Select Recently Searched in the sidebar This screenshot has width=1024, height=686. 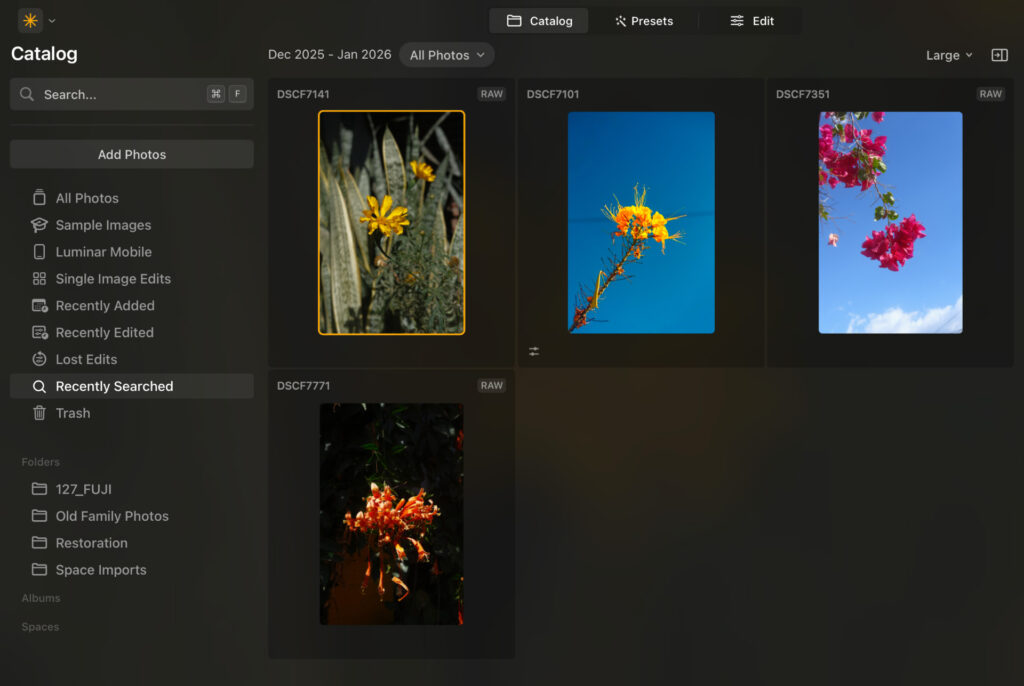point(115,386)
